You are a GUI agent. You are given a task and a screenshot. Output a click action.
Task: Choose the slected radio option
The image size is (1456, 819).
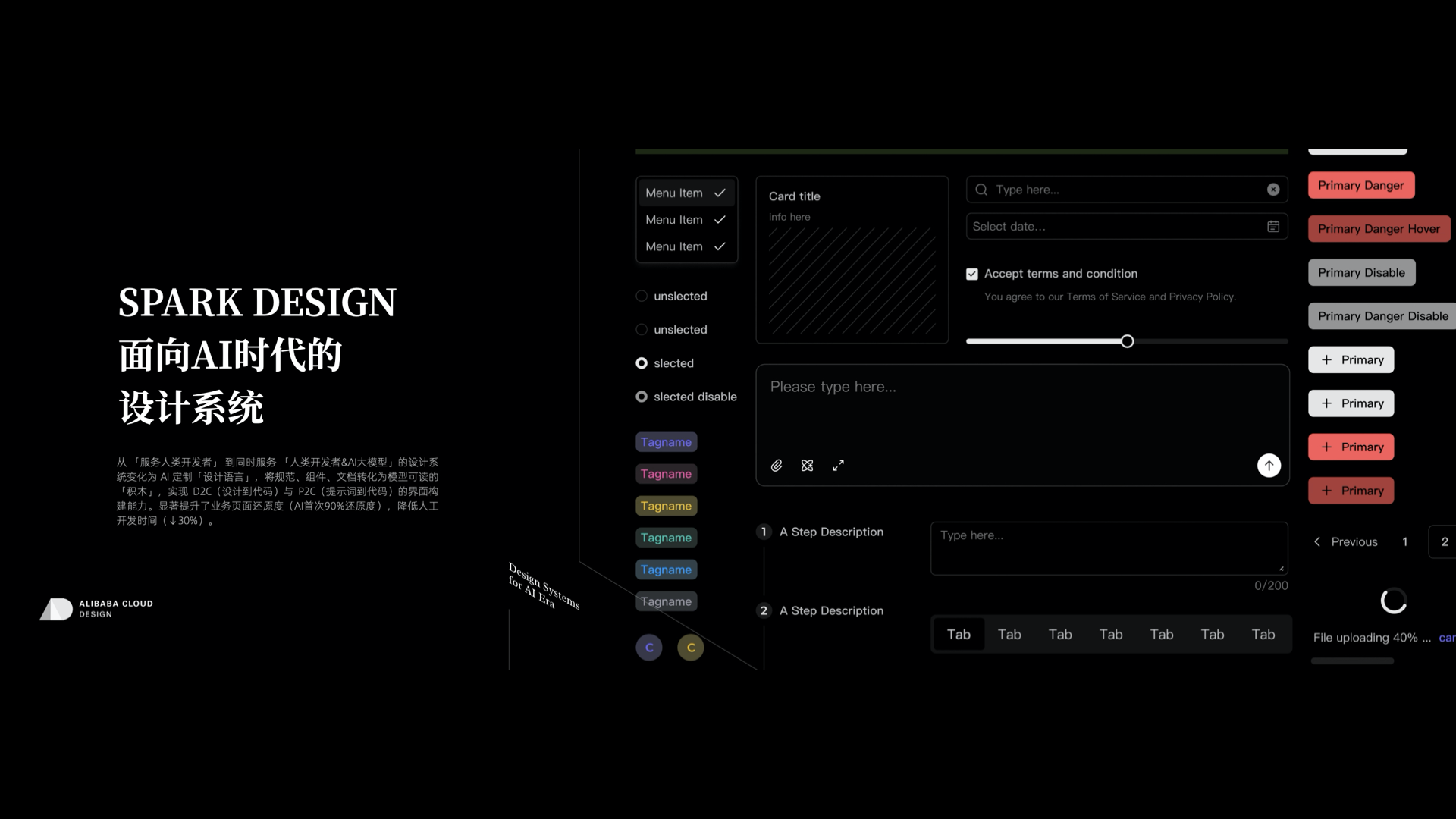642,363
